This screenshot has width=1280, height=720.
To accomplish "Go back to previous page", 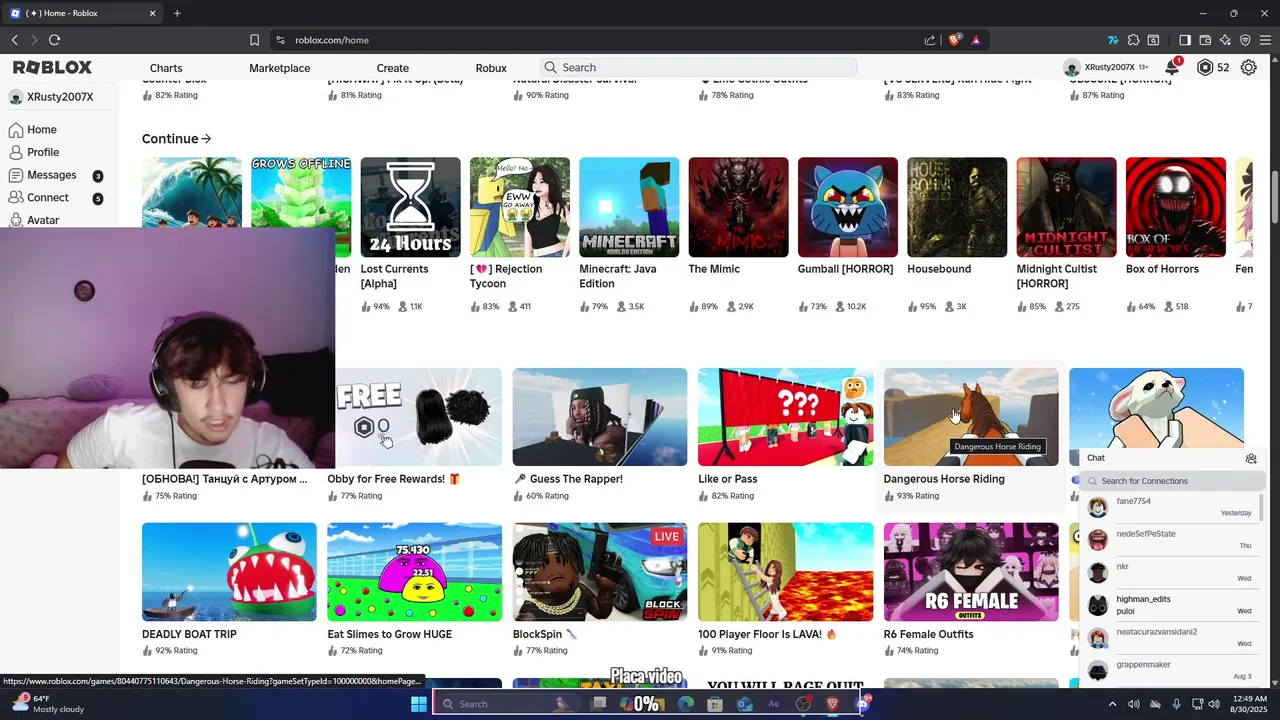I will [x=15, y=40].
